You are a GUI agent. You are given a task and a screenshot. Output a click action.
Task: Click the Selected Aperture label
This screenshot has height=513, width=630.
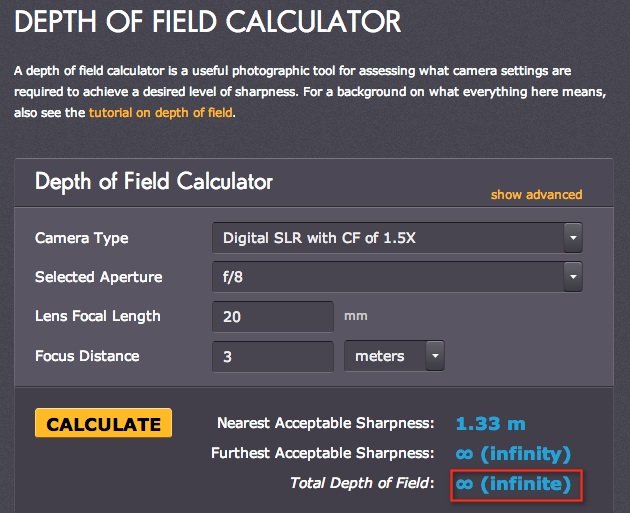98,277
